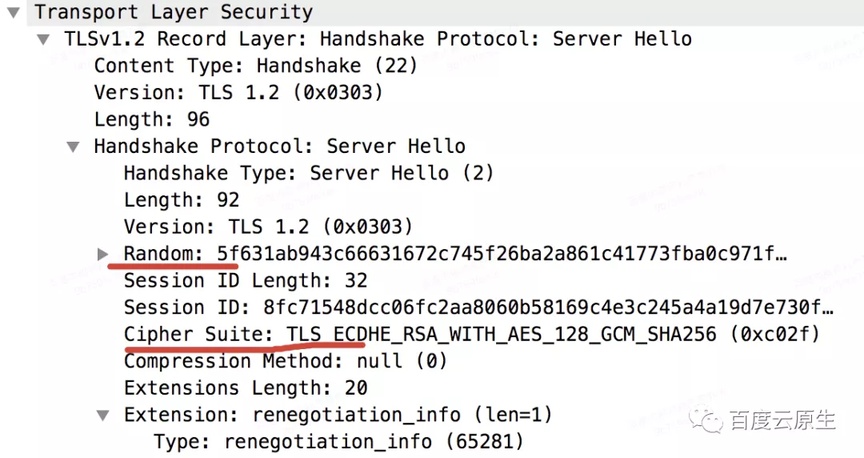Select Type: renegotiation_info (65281) row
The image size is (864, 458).
pyautogui.click(x=338, y=441)
